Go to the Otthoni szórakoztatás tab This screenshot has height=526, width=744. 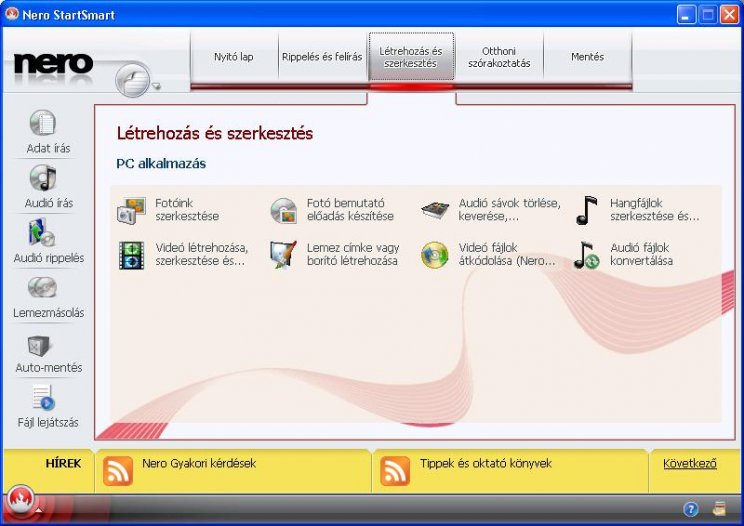(499, 57)
